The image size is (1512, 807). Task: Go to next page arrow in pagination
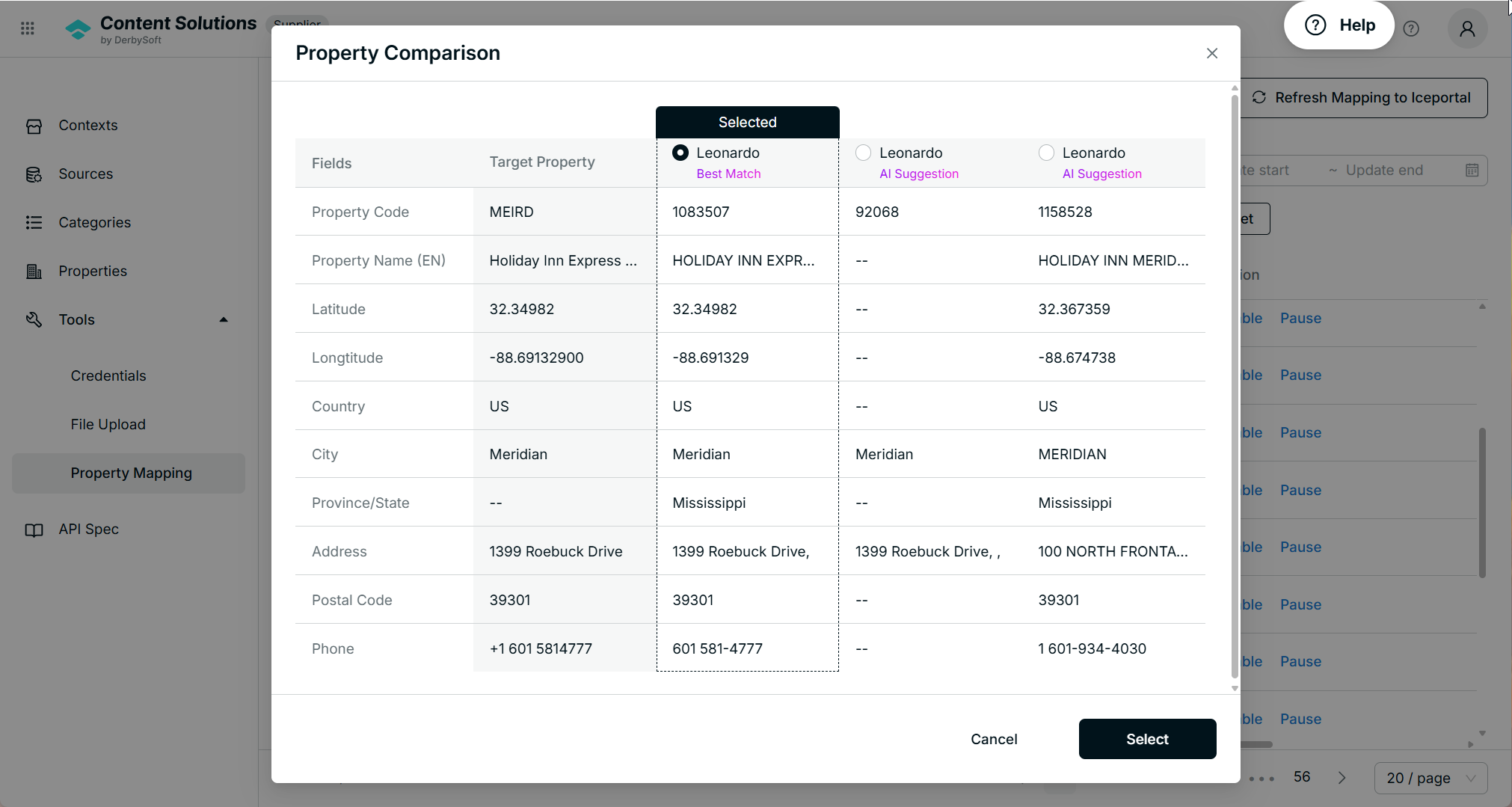[x=1342, y=778]
